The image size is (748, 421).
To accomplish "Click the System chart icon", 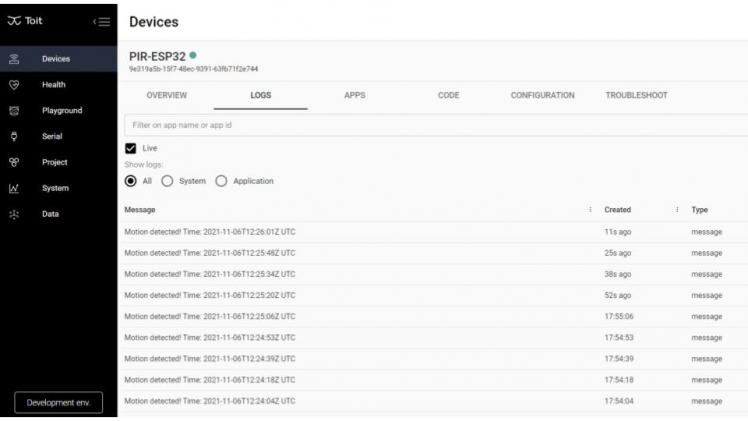I will [x=14, y=188].
